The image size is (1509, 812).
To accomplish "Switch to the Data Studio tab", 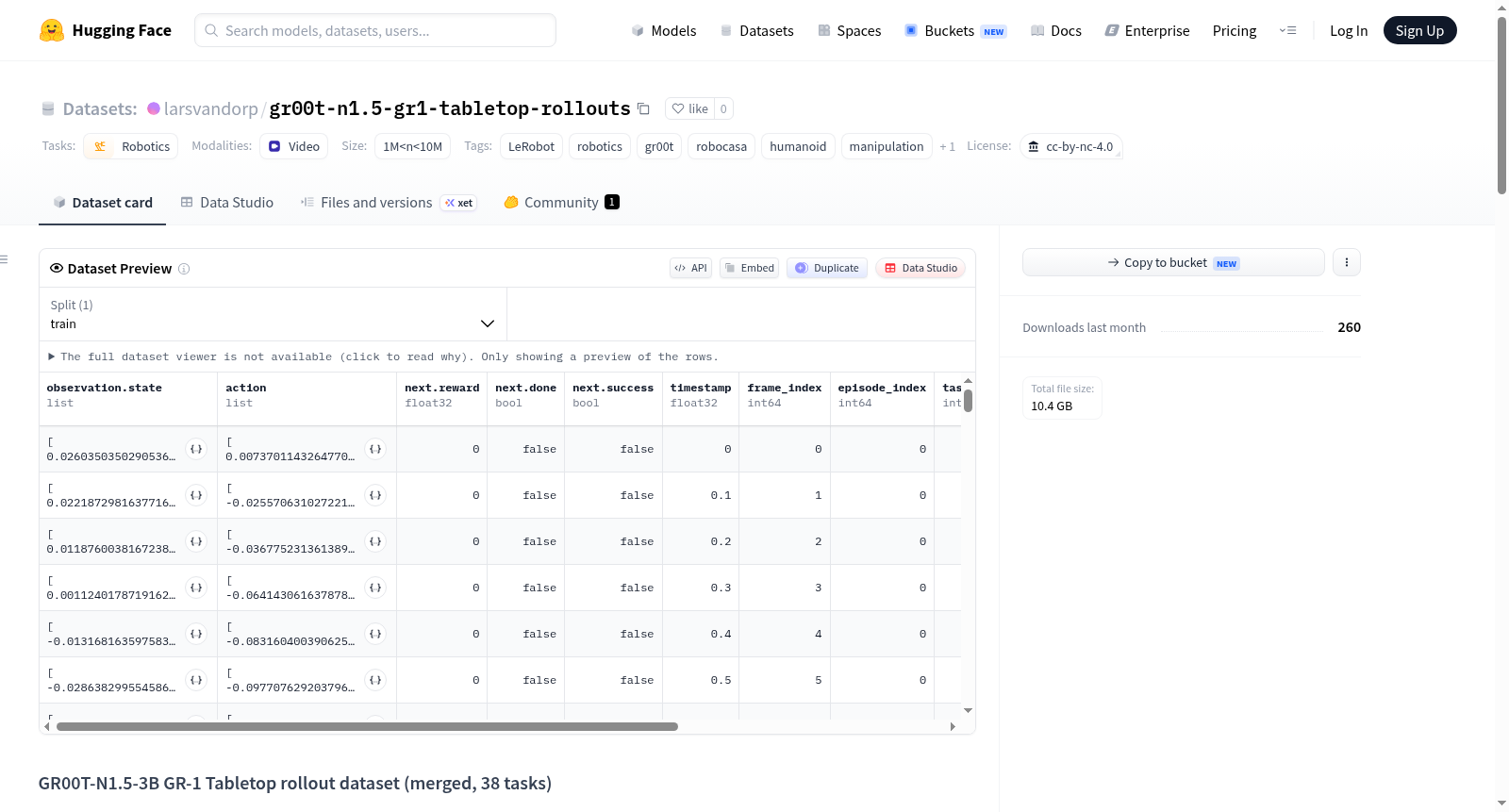I will (227, 202).
